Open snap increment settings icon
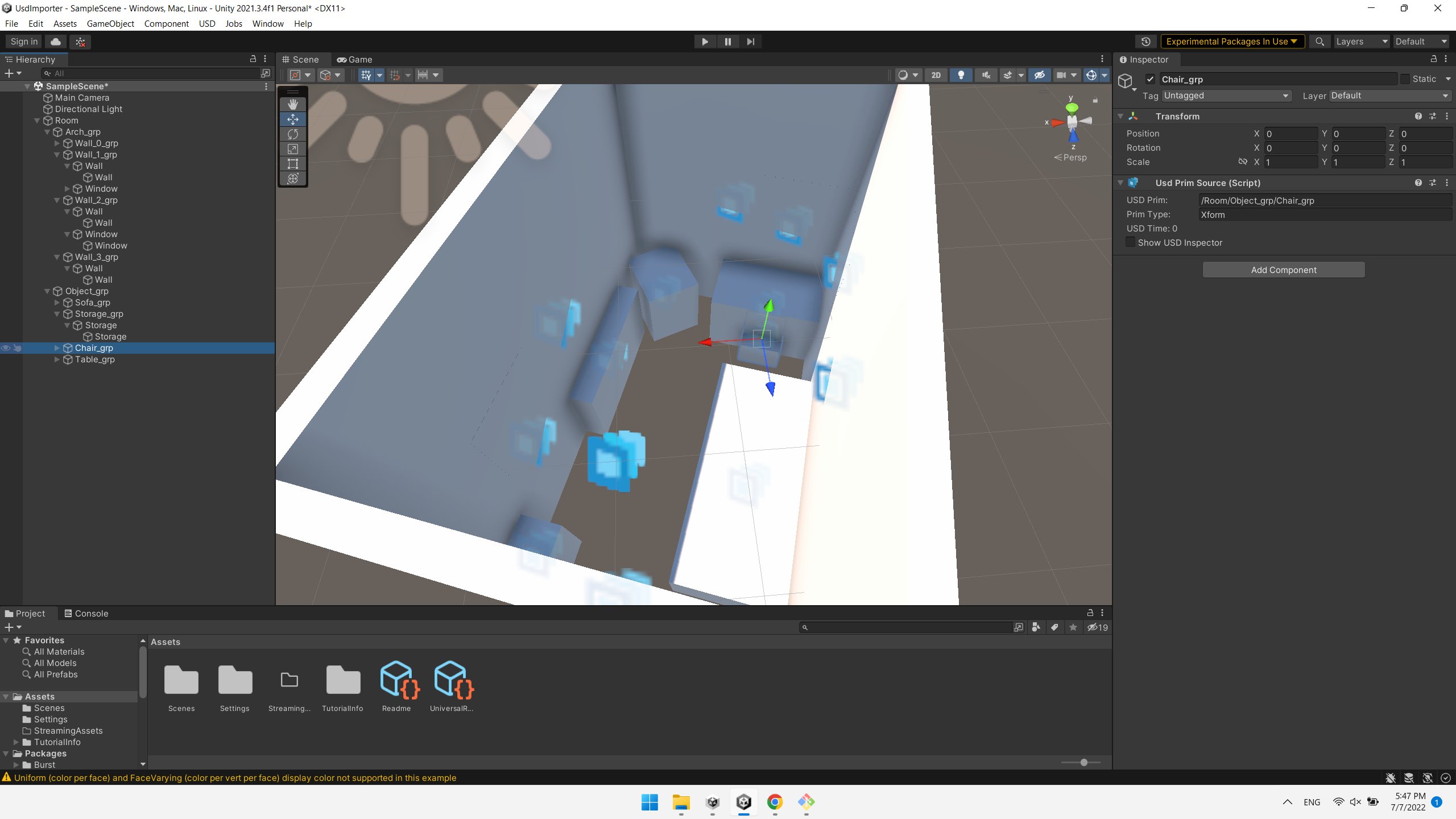 point(429,75)
